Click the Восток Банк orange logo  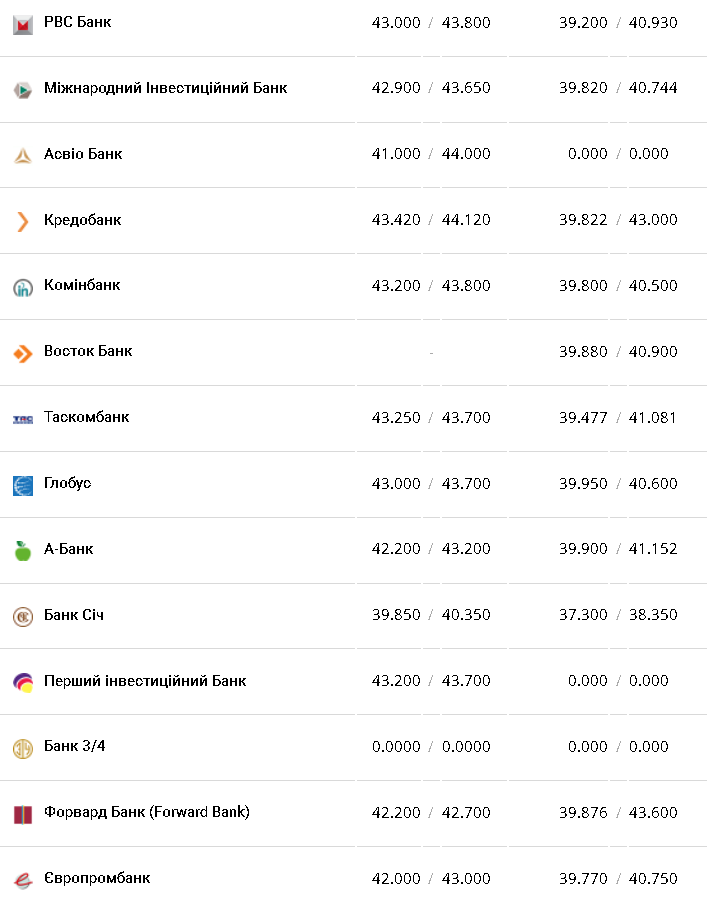[23, 353]
